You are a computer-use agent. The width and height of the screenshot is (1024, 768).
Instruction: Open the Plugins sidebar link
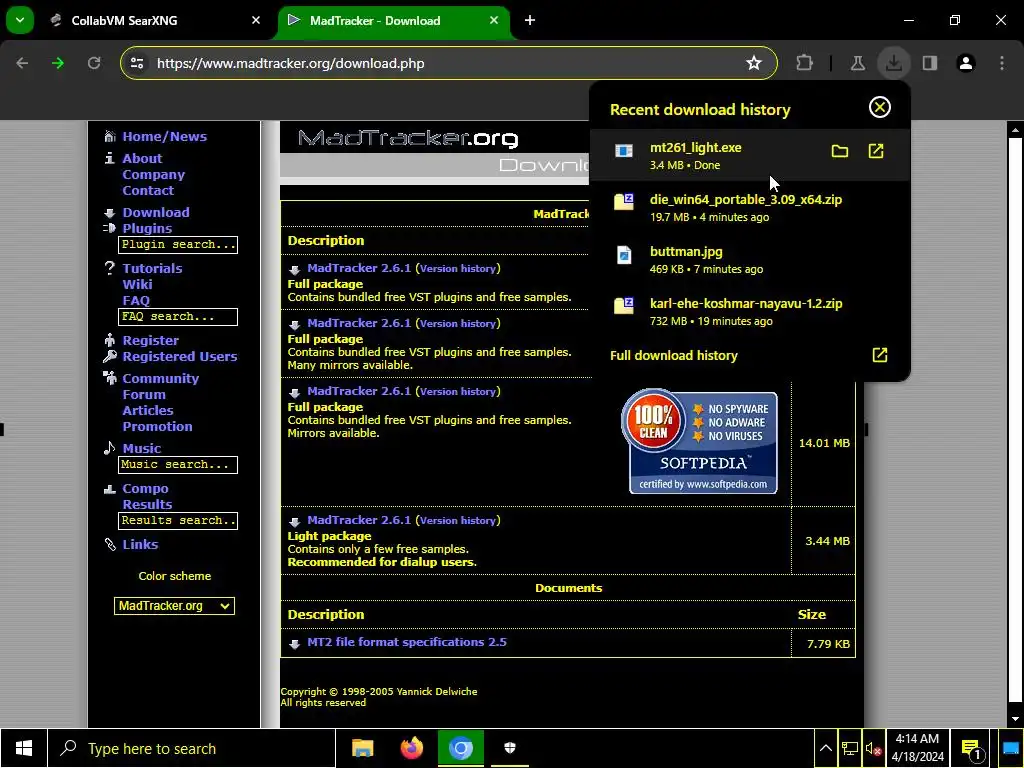pos(147,229)
